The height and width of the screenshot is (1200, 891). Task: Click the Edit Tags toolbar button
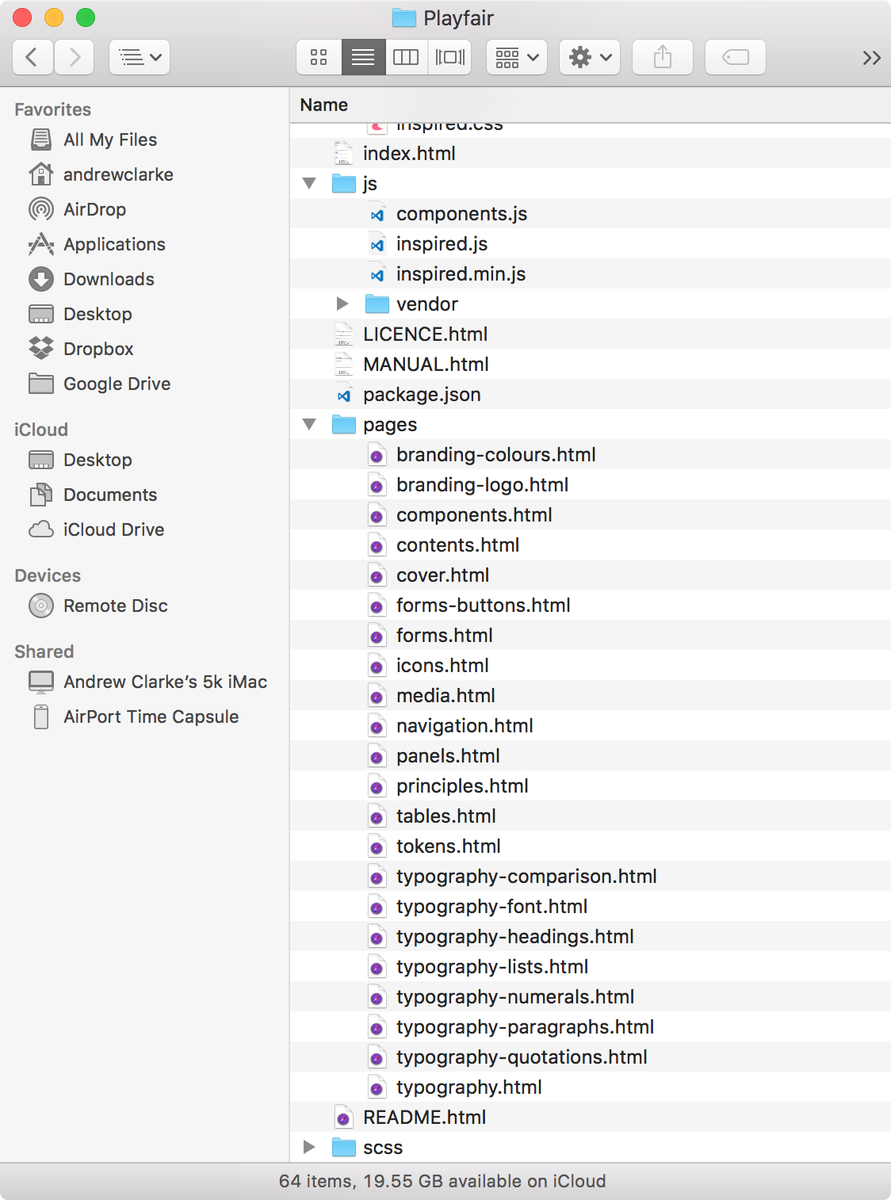pyautogui.click(x=735, y=58)
